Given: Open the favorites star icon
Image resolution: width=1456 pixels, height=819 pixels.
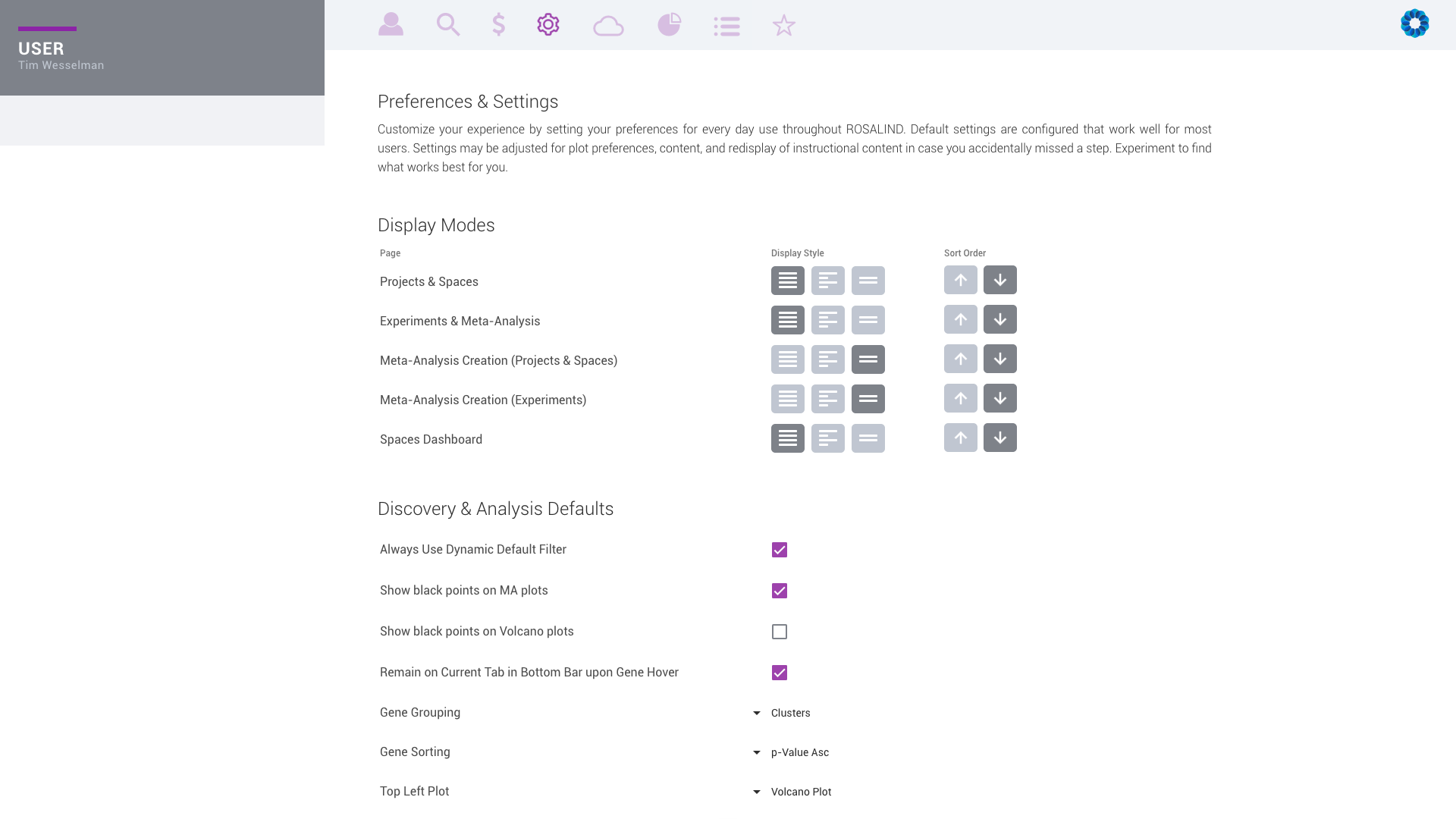Looking at the screenshot, I should click(x=784, y=25).
